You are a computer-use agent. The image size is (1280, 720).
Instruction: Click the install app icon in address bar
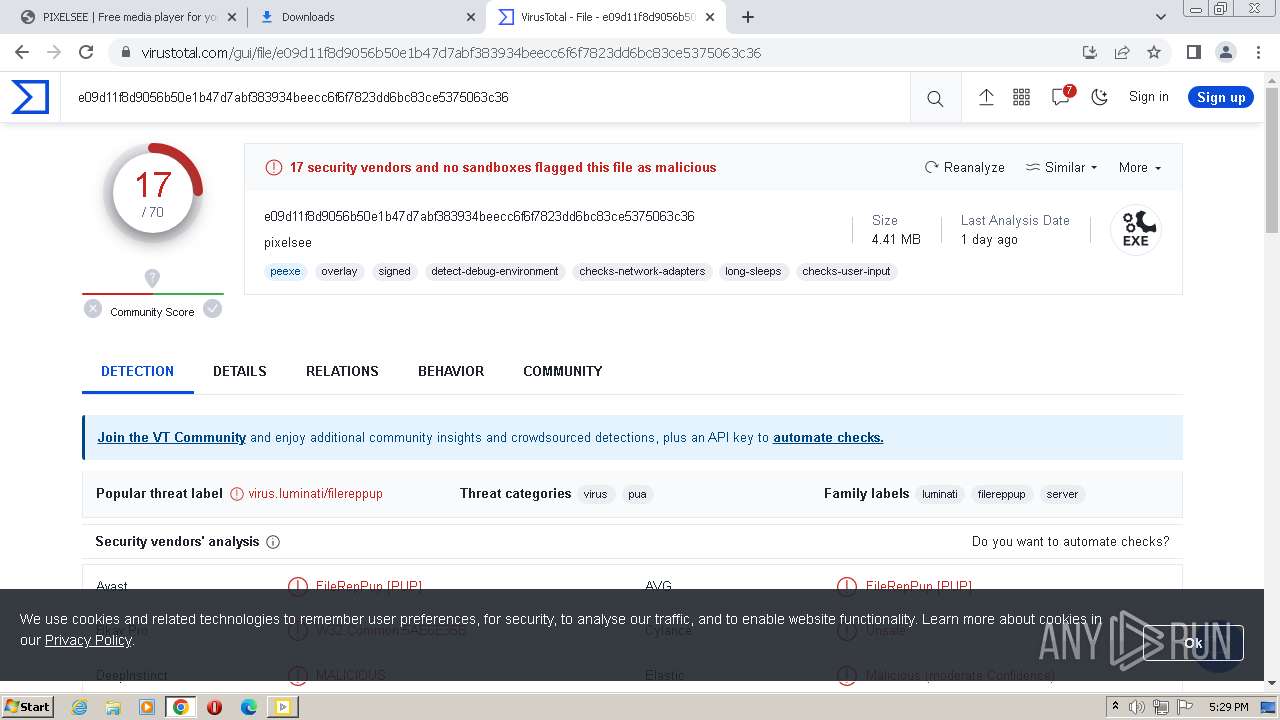[x=1090, y=52]
